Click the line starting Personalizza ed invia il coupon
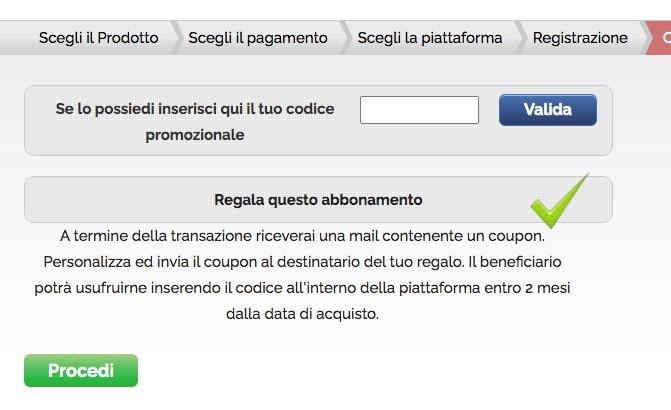 click(302, 262)
